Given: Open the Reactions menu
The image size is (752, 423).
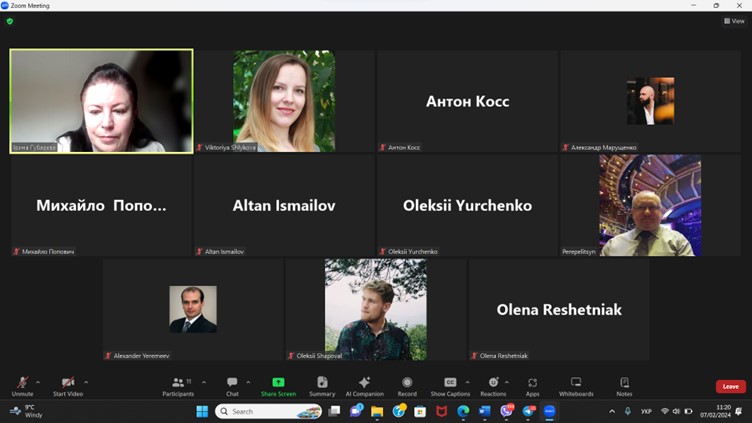Looking at the screenshot, I should click(493, 385).
